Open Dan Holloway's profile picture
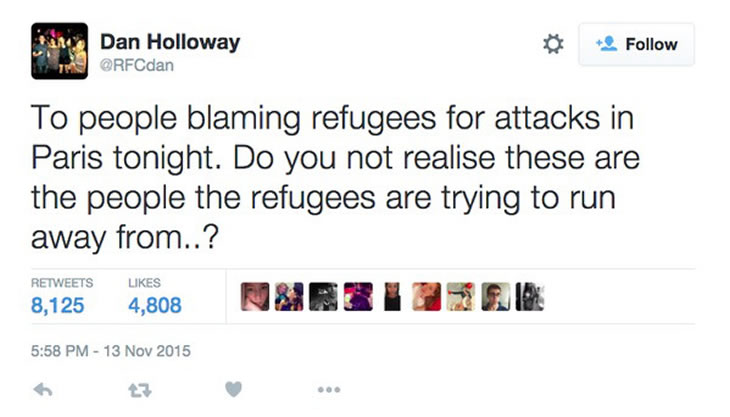 click(x=59, y=50)
